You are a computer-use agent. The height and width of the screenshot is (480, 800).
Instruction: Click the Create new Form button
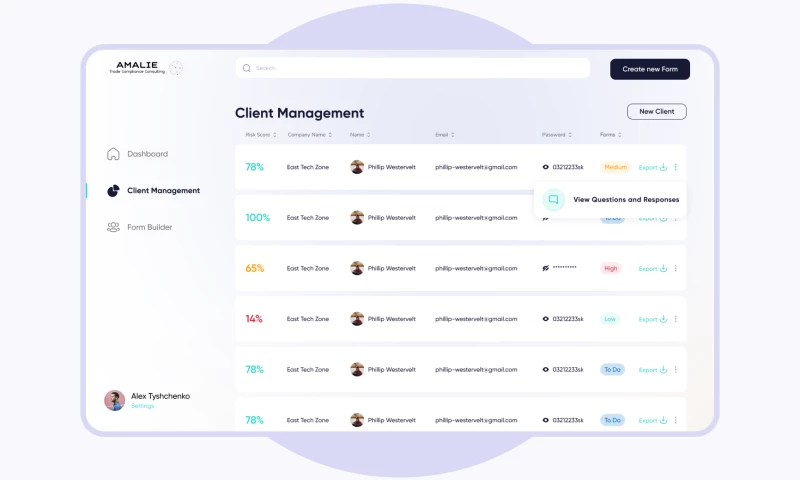click(x=649, y=69)
